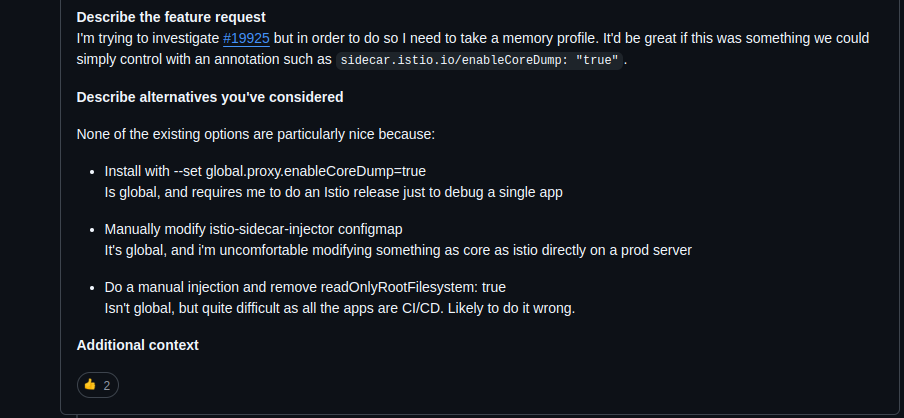Add a thumbs up reaction

click(x=98, y=385)
